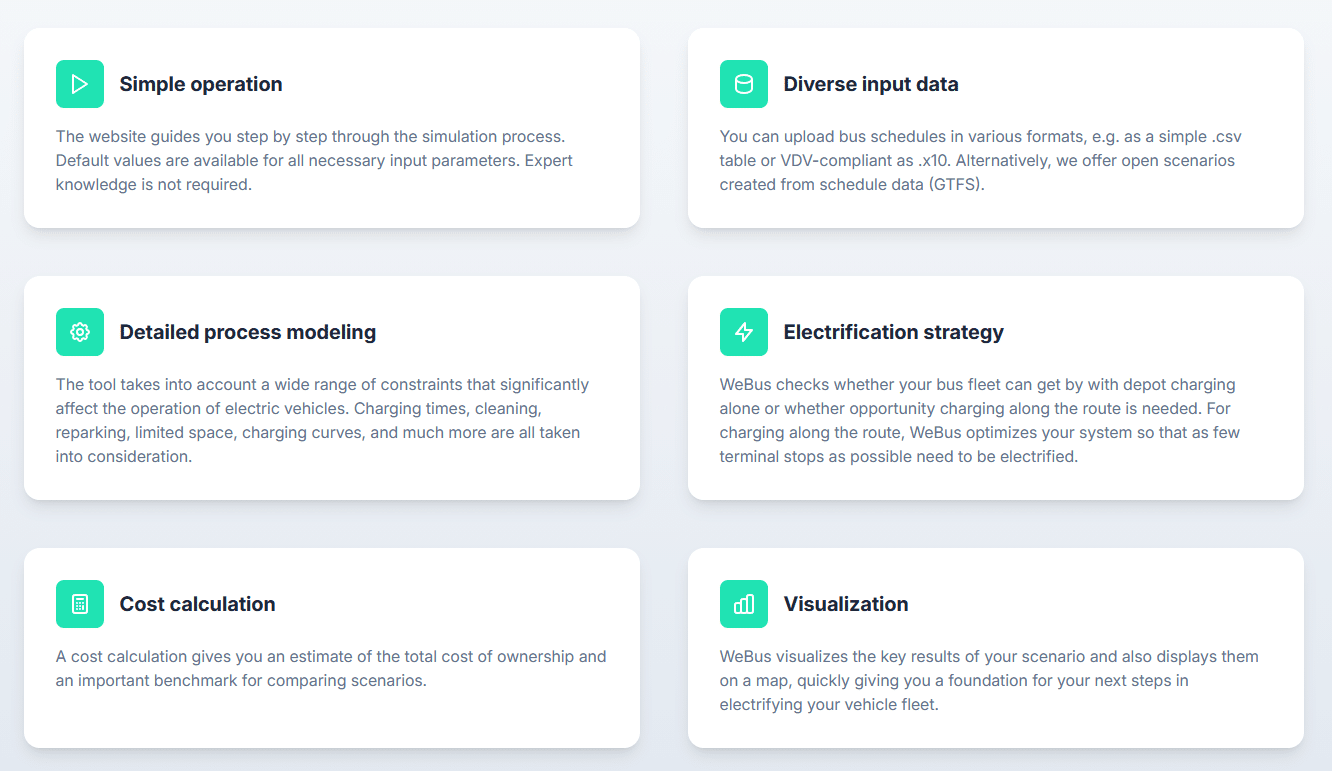Click the paragraph about depot charging alone
The image size is (1332, 771).
tap(980, 420)
